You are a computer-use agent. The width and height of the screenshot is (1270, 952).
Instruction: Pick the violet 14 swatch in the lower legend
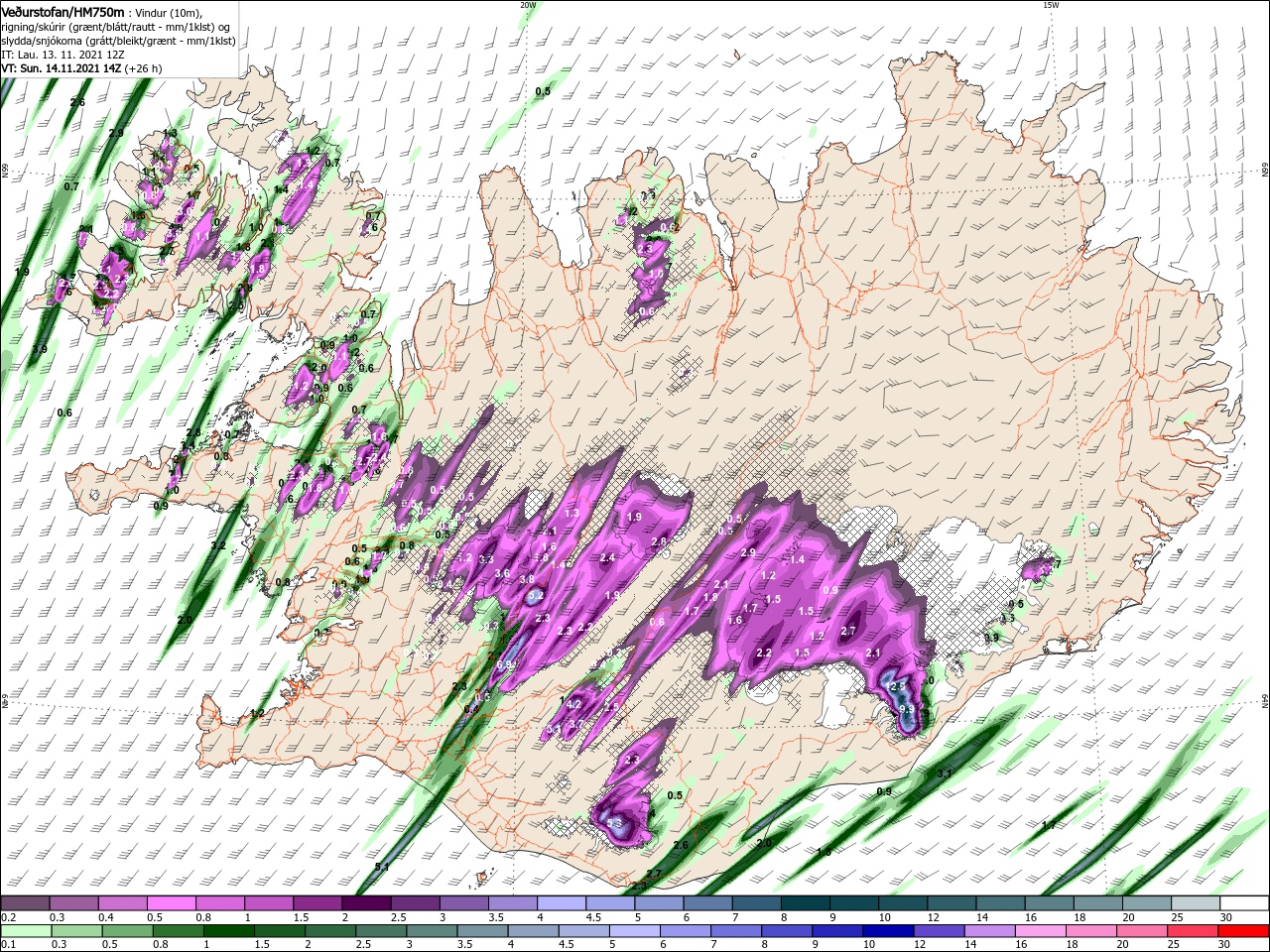tap(990, 931)
